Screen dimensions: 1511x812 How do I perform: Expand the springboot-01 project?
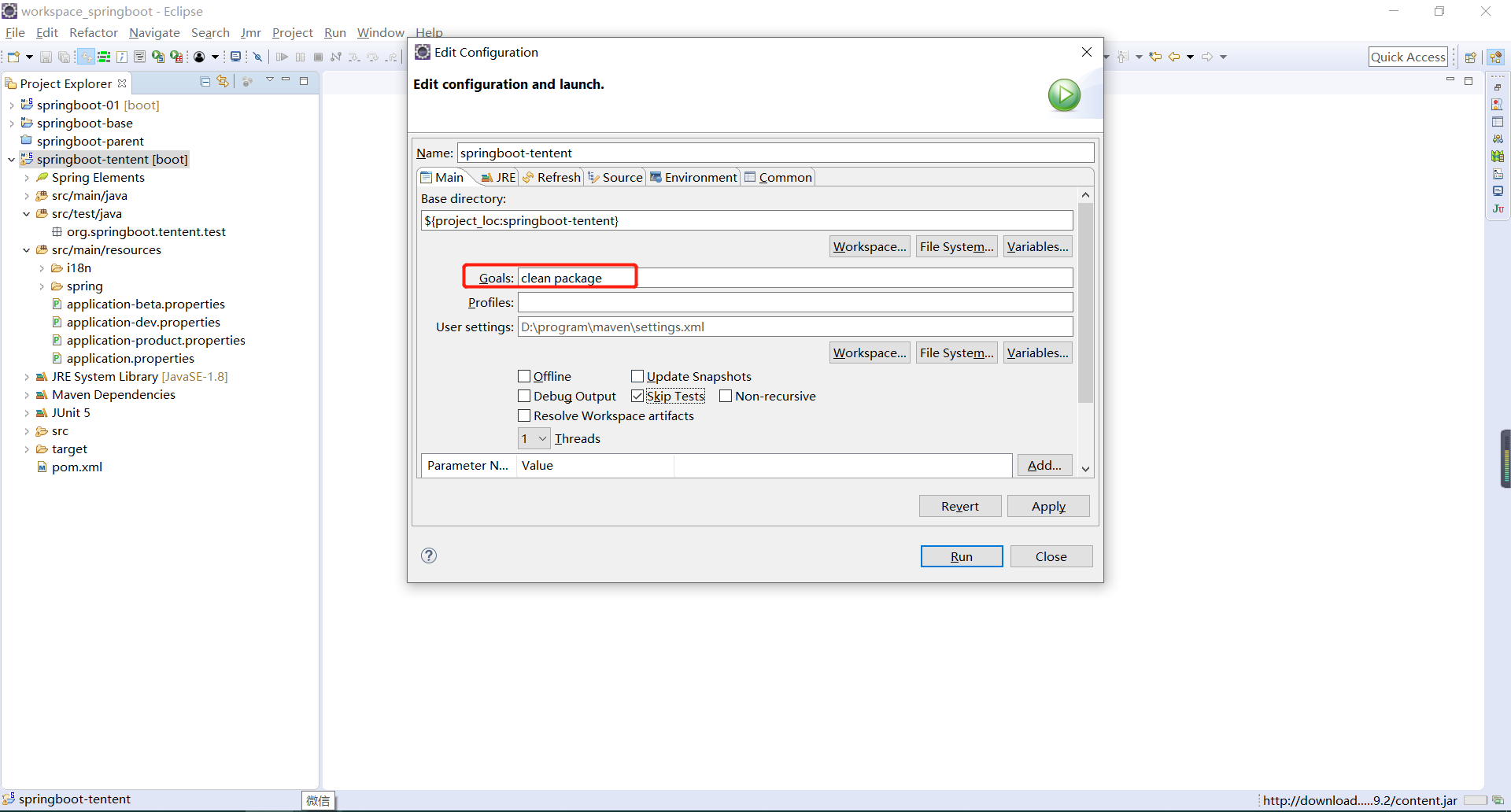tap(12, 105)
